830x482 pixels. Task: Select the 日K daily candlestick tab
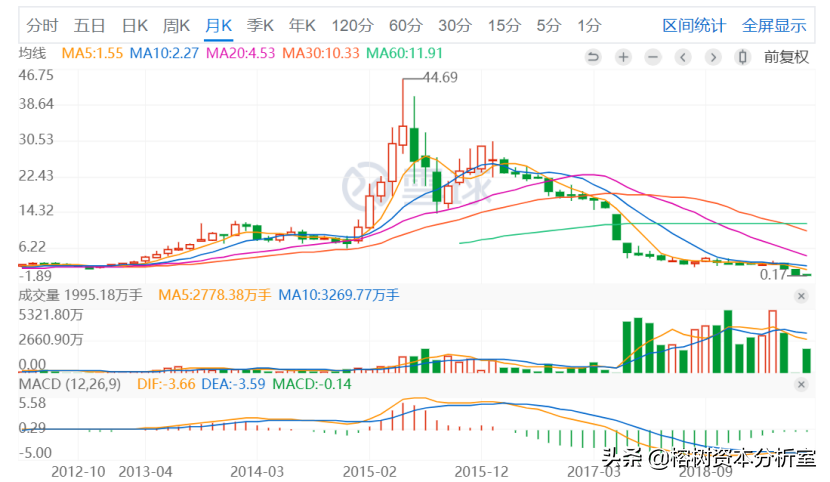point(134,25)
